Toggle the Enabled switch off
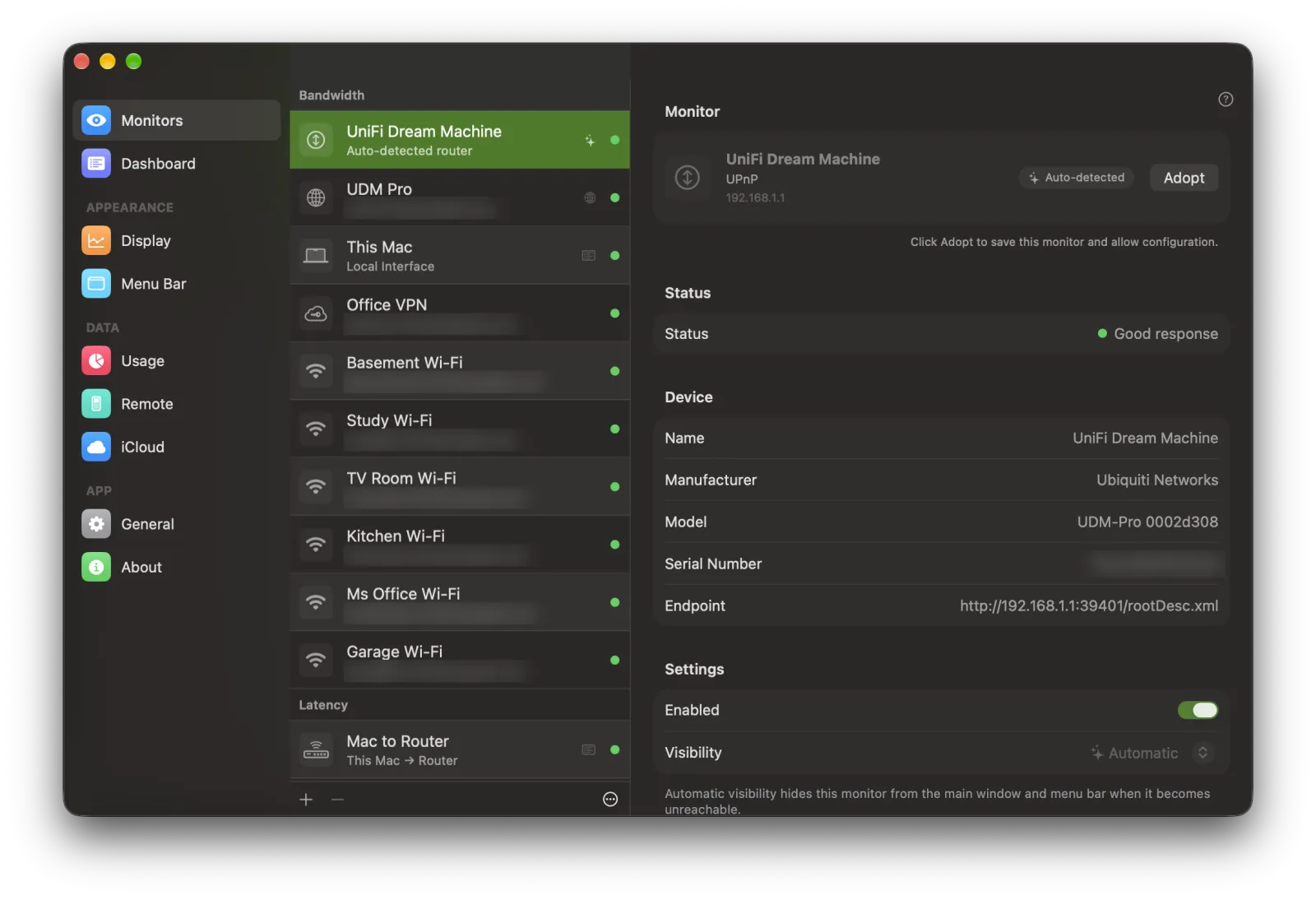This screenshot has width=1316, height=900. (x=1198, y=710)
